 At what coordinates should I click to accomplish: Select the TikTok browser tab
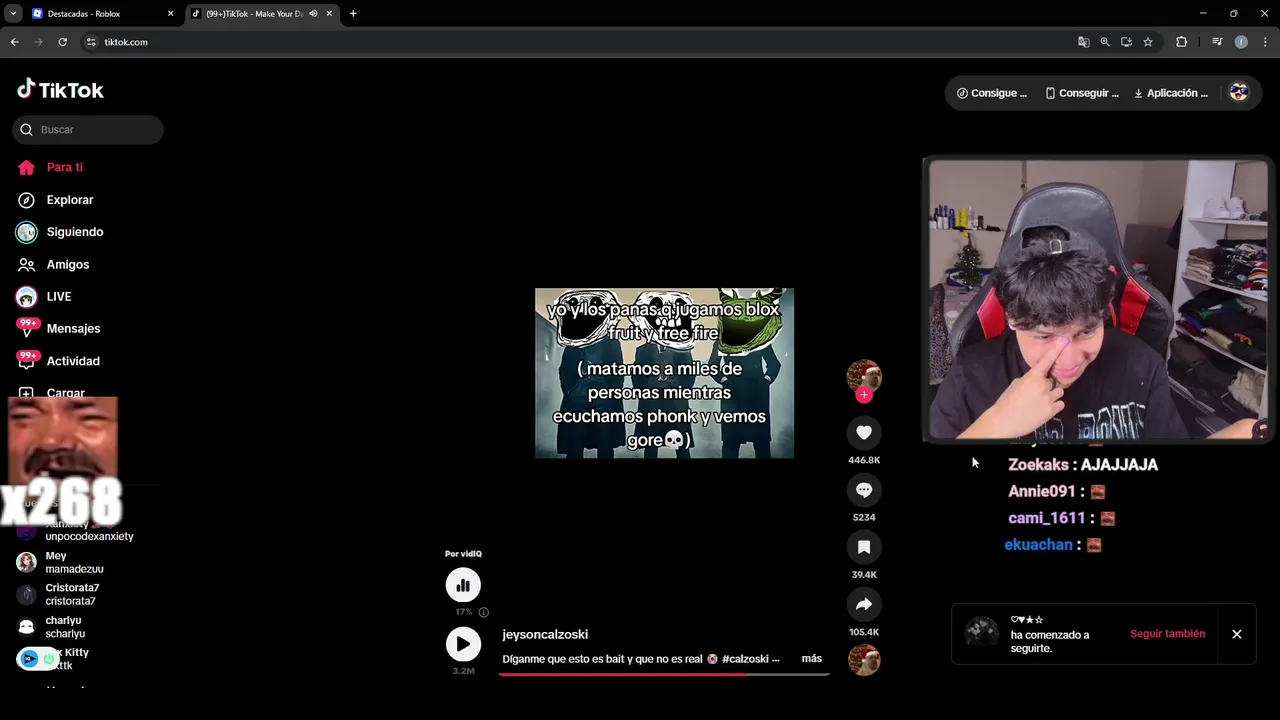260,14
